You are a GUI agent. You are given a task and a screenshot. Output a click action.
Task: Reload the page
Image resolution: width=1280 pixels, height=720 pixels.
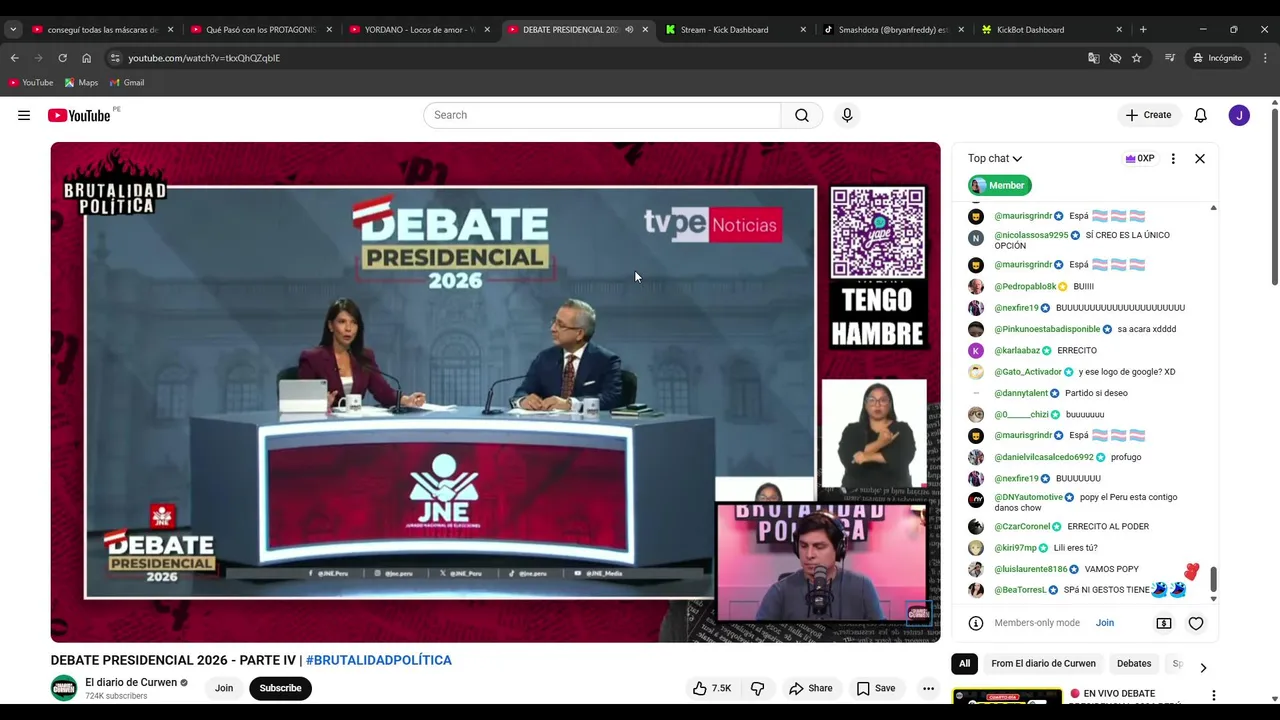click(62, 58)
